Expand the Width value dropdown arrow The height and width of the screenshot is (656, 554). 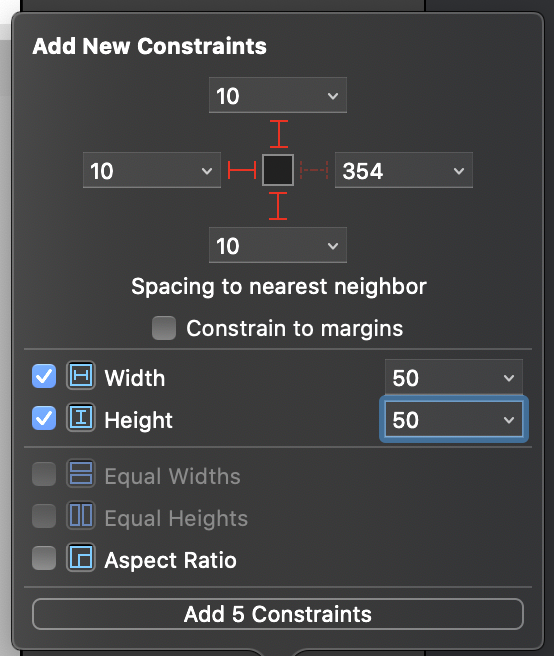509,378
